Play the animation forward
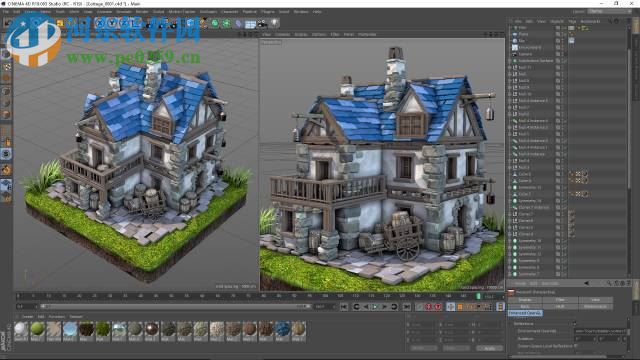 [x=376, y=307]
